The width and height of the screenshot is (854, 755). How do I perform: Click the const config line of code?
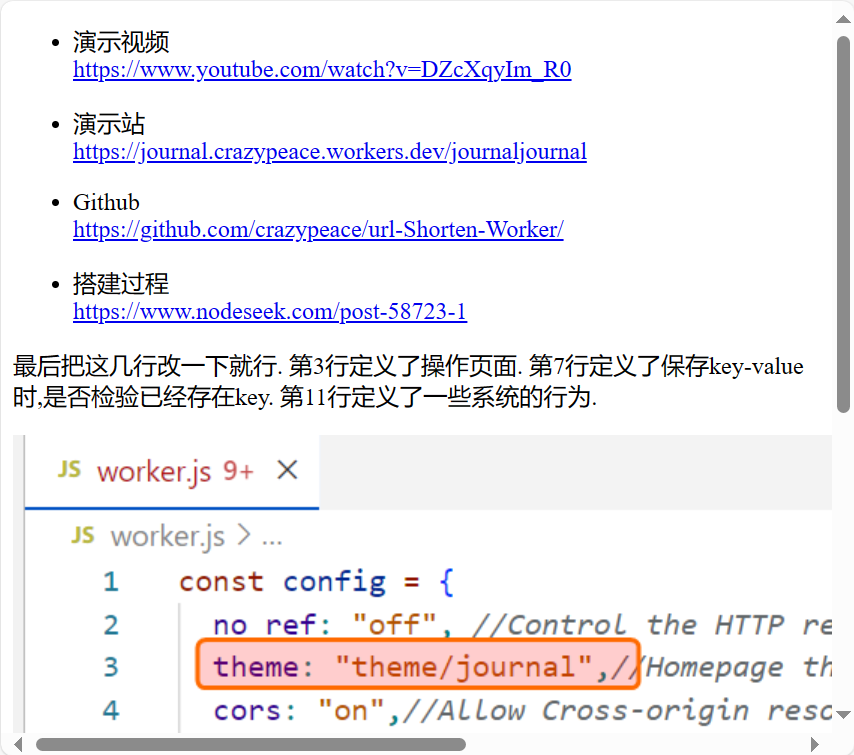[x=317, y=581]
